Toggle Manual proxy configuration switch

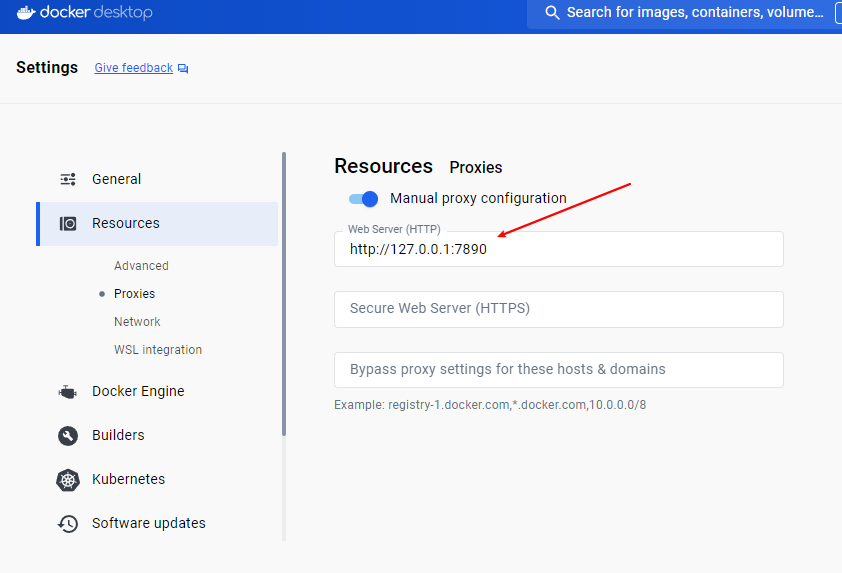[364, 199]
